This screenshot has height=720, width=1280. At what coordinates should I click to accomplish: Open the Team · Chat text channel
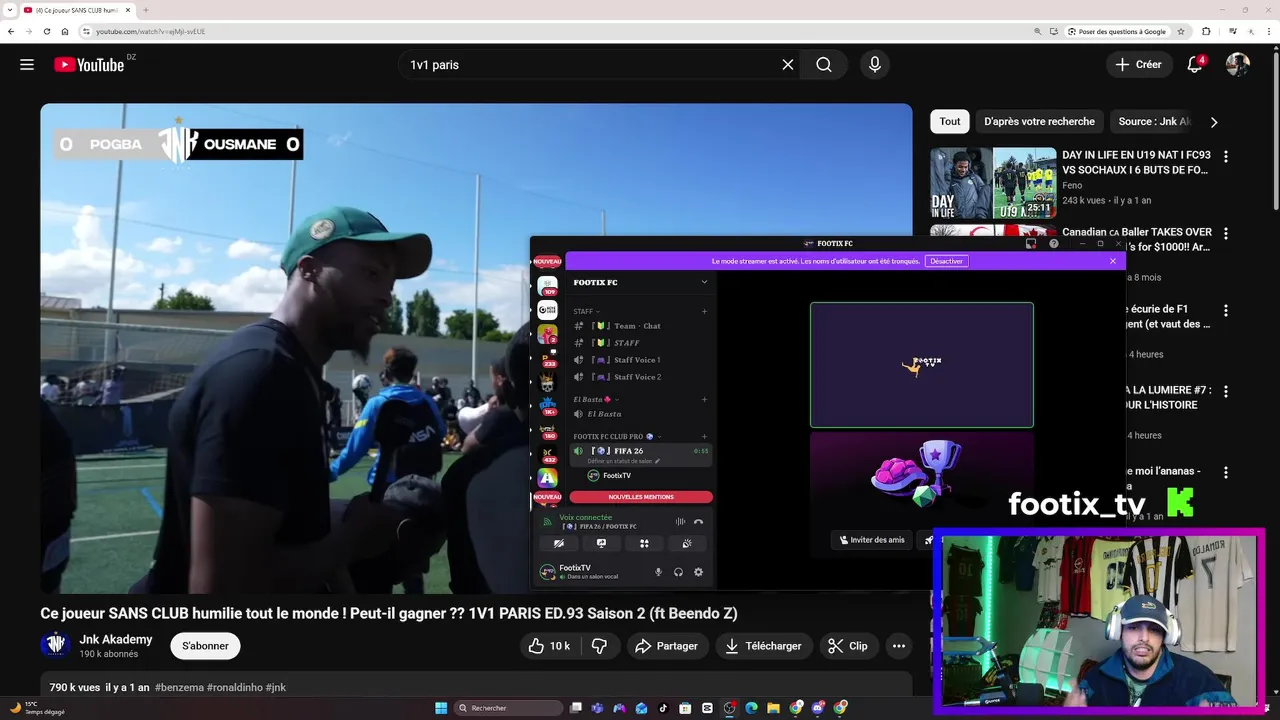click(640, 326)
